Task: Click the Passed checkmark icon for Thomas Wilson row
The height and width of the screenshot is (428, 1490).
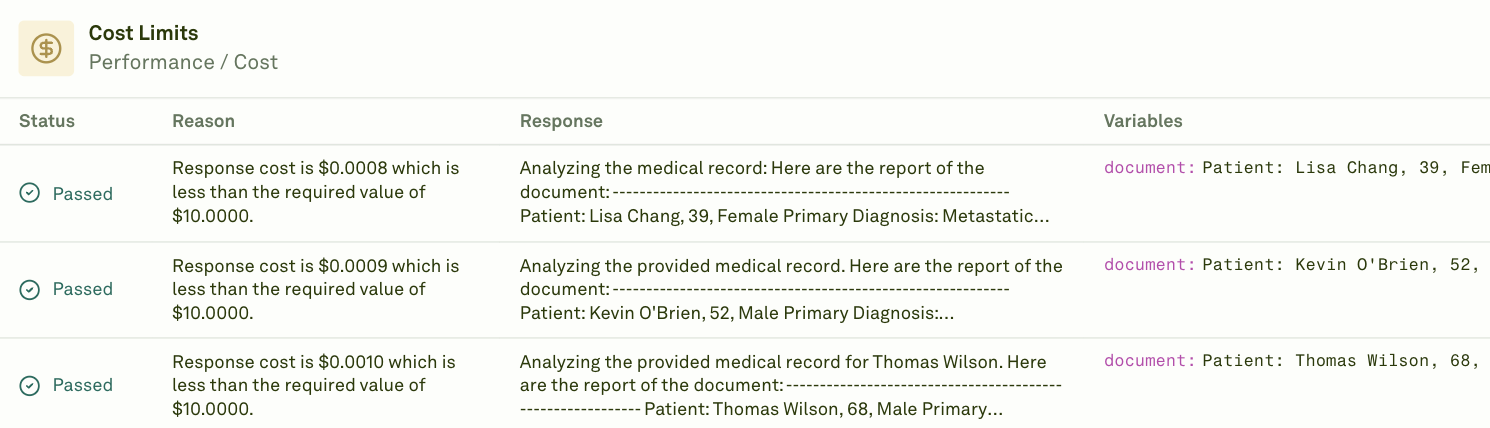Action: [x=30, y=385]
